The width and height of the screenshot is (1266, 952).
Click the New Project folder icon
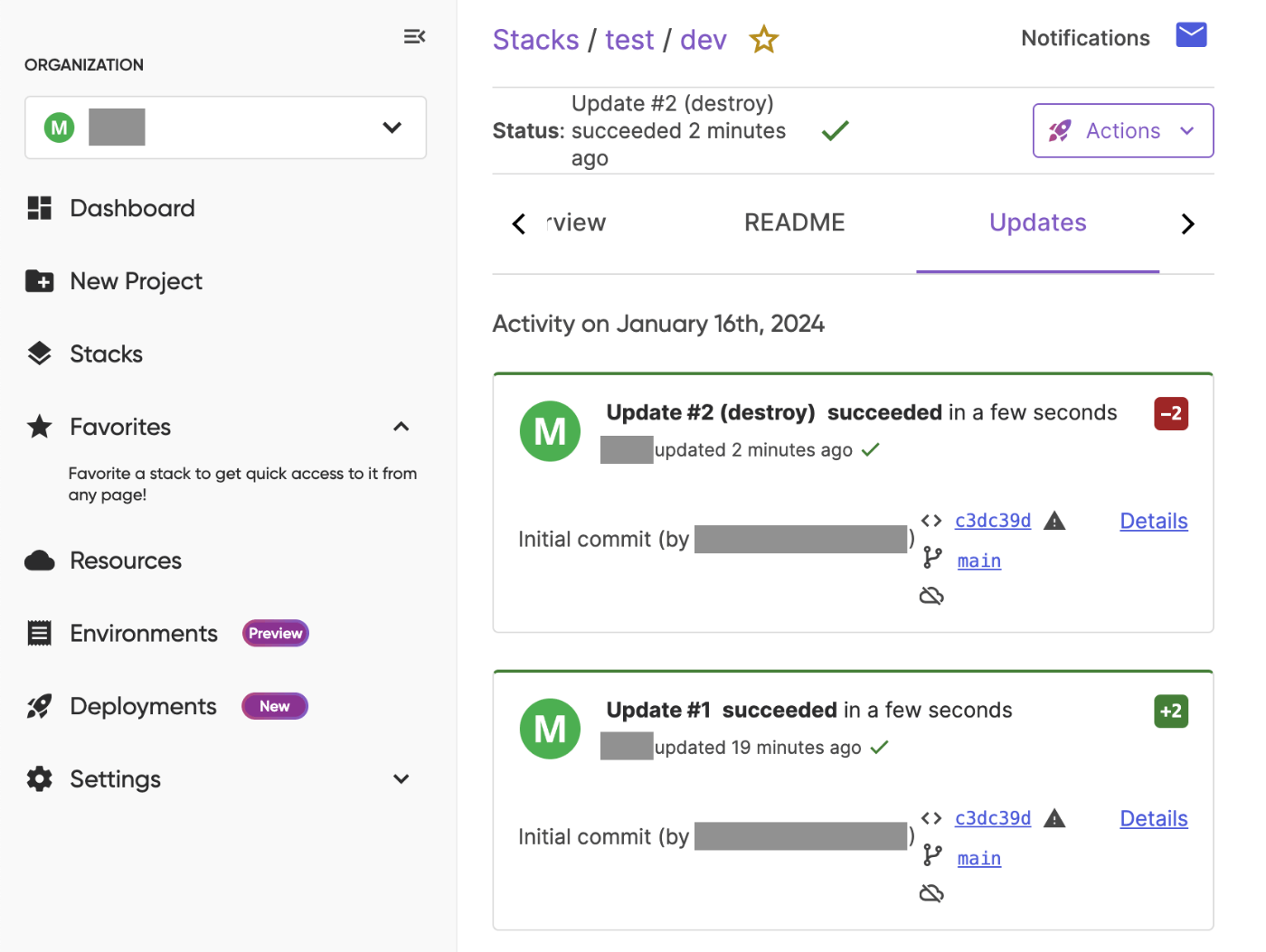[39, 281]
